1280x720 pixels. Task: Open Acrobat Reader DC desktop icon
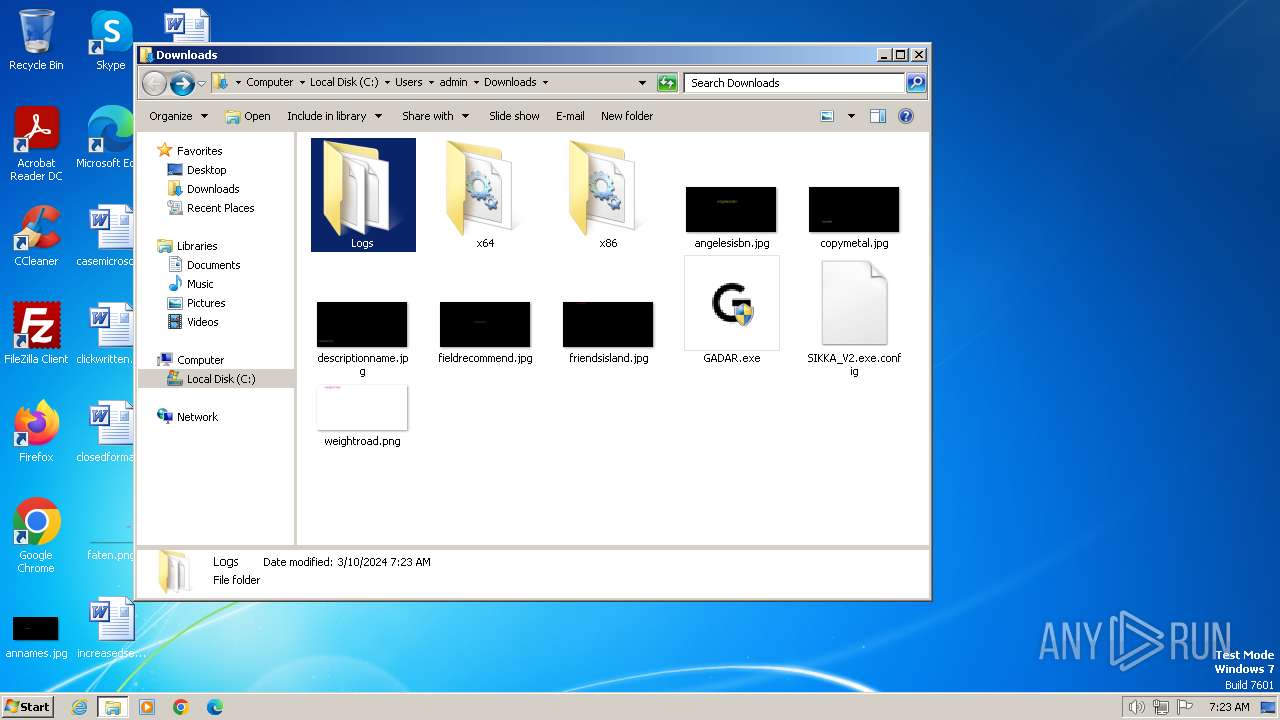[36, 144]
